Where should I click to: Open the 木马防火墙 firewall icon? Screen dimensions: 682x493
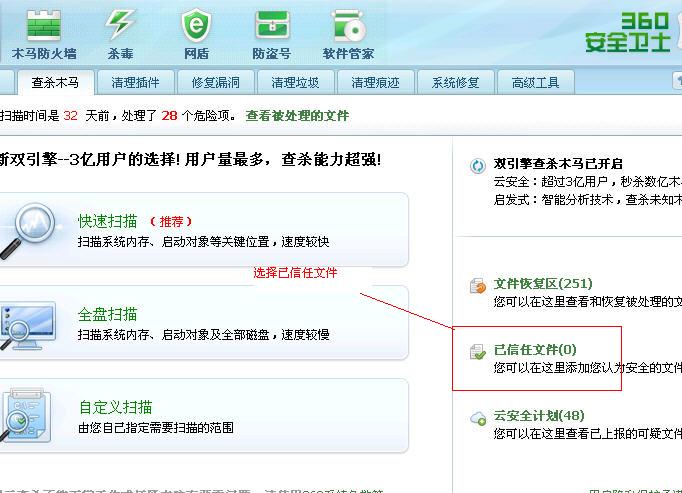point(43,25)
